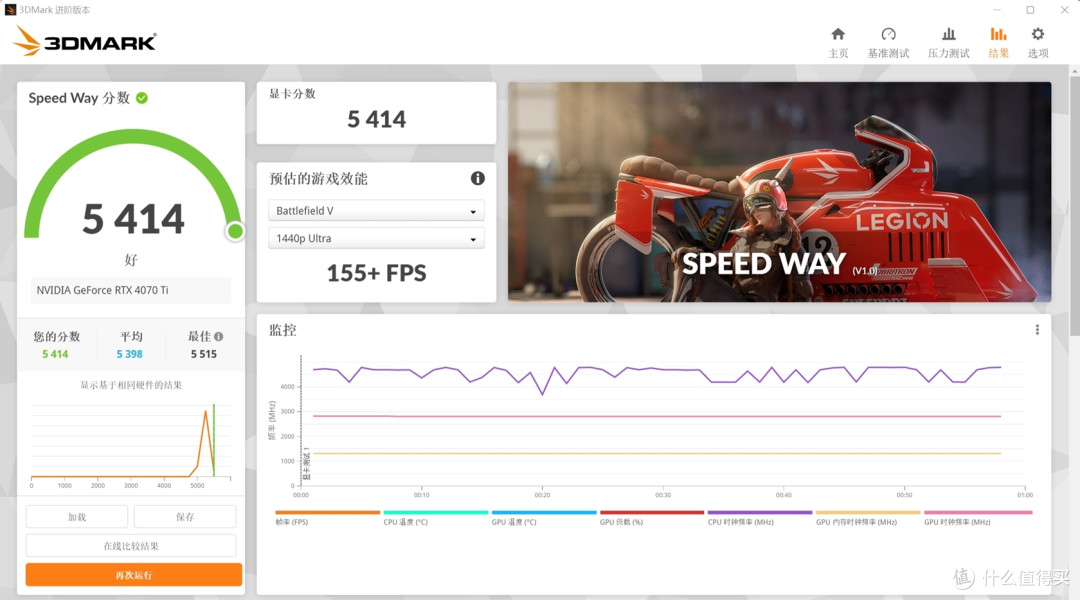Viewport: 1080px width, 600px height.
Task: Click the orange 再次运行 run again button
Action: [134, 575]
